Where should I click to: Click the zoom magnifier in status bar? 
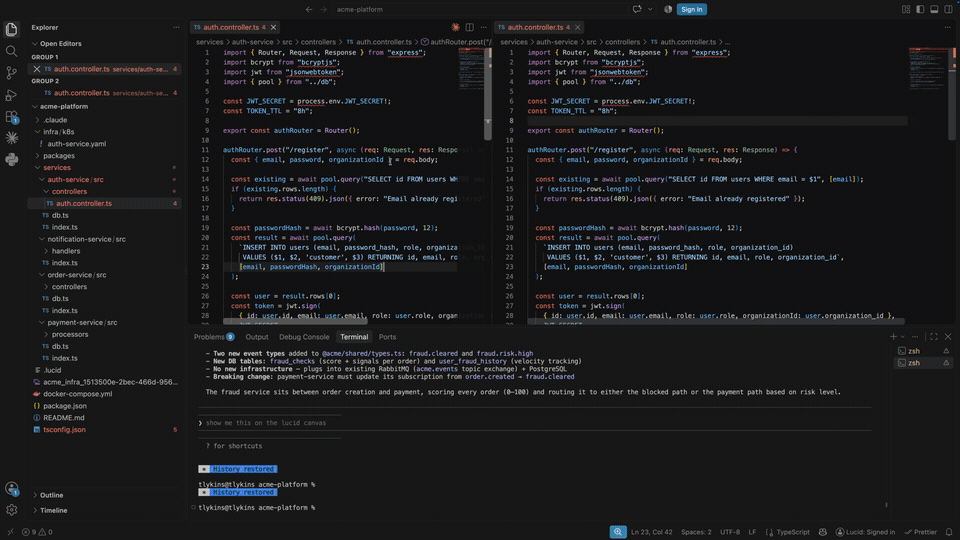coord(618,531)
